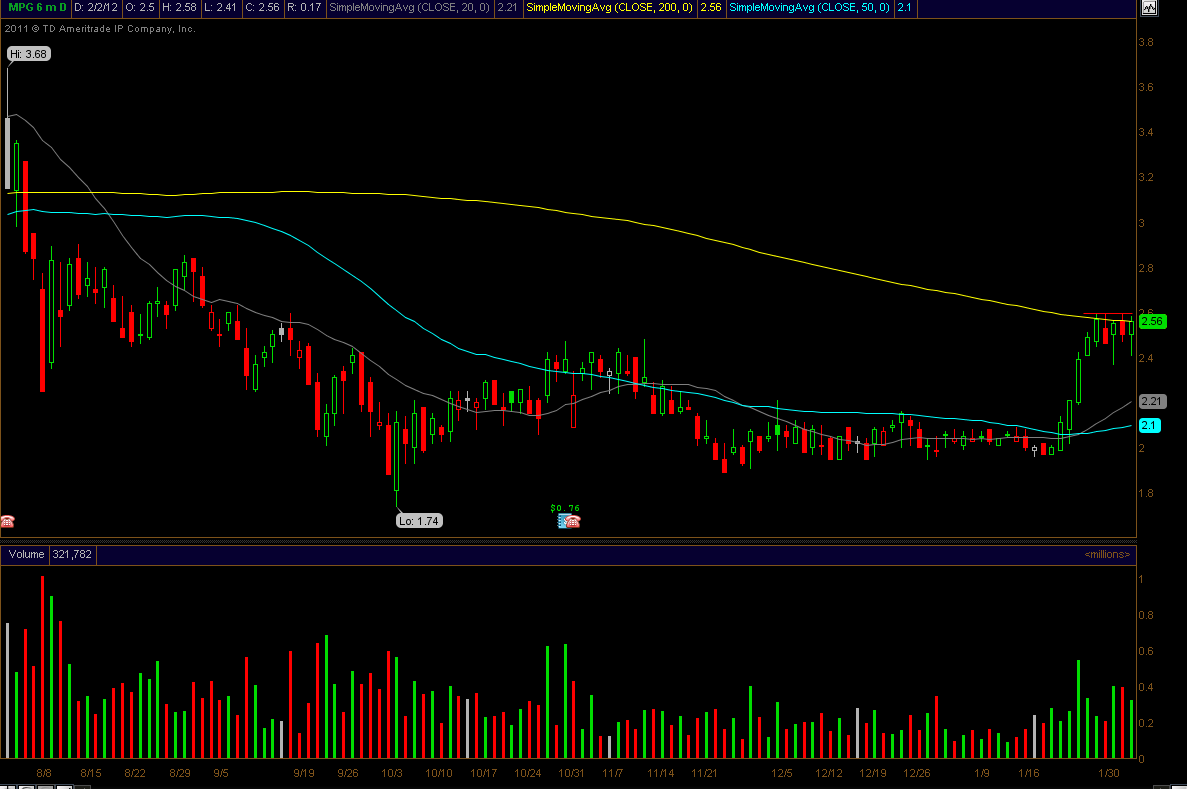Click the 2.21 value in the header bar
Screen dimensions: 1187x789
[507, 8]
